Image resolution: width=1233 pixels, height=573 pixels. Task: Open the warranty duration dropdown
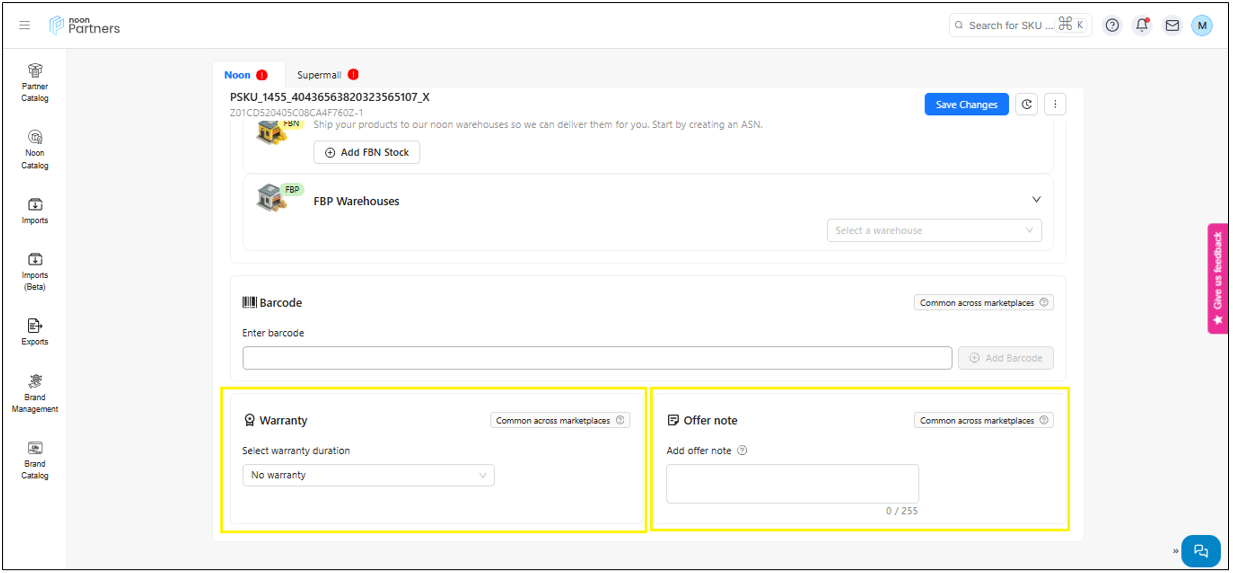pos(368,475)
